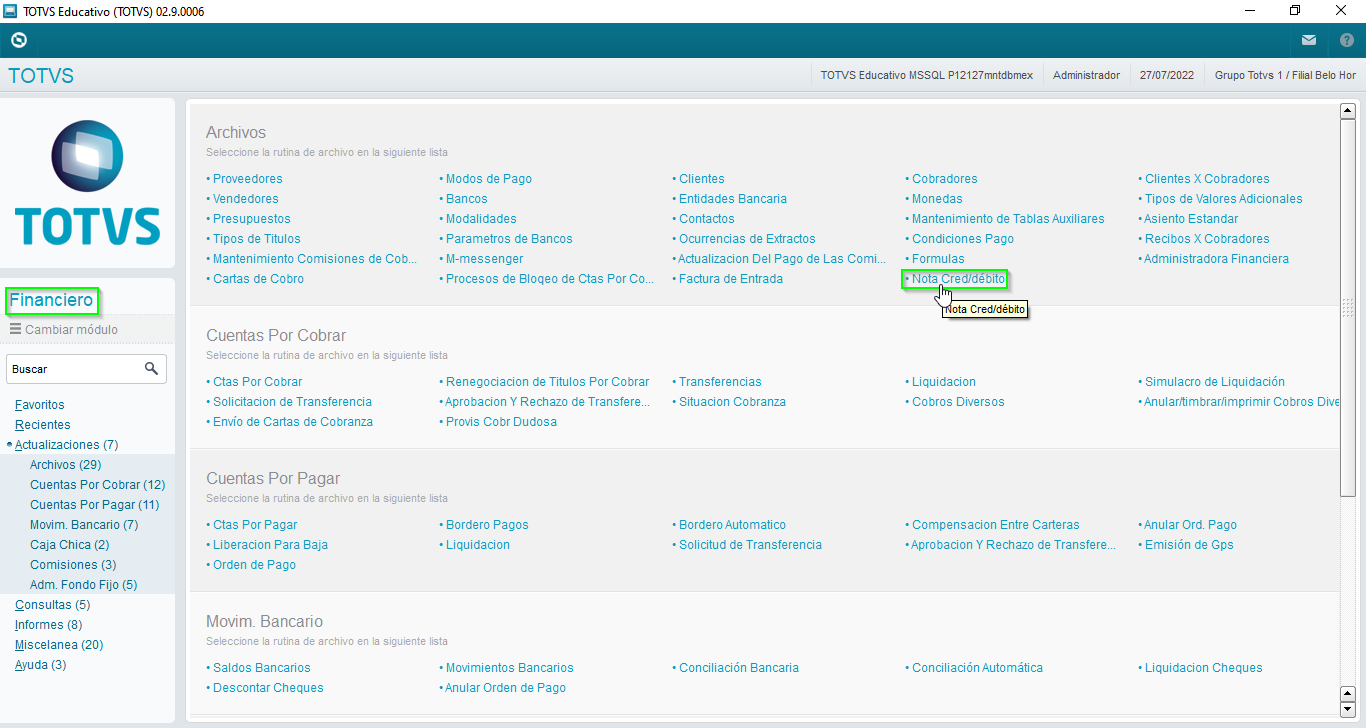Screen dimensions: 1366x728
Task: Open the Proveedores routine
Action: pos(247,179)
